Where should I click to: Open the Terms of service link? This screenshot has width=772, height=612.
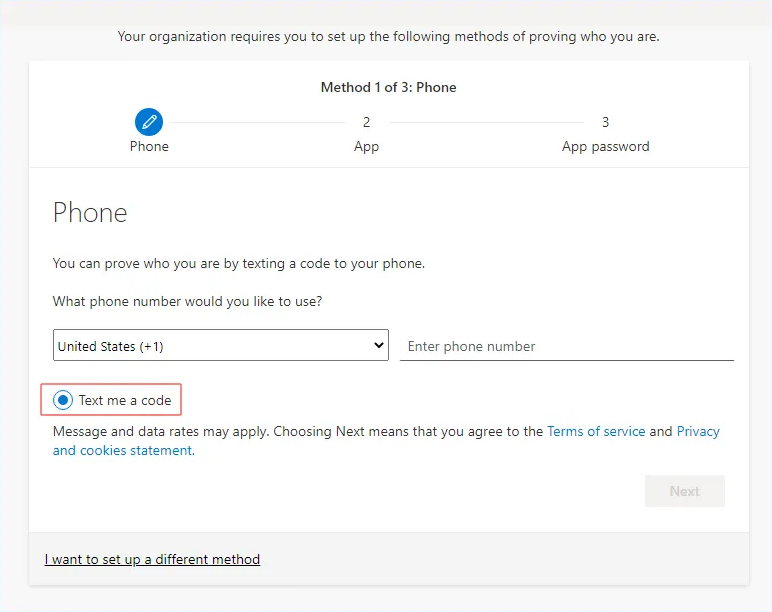click(x=596, y=431)
